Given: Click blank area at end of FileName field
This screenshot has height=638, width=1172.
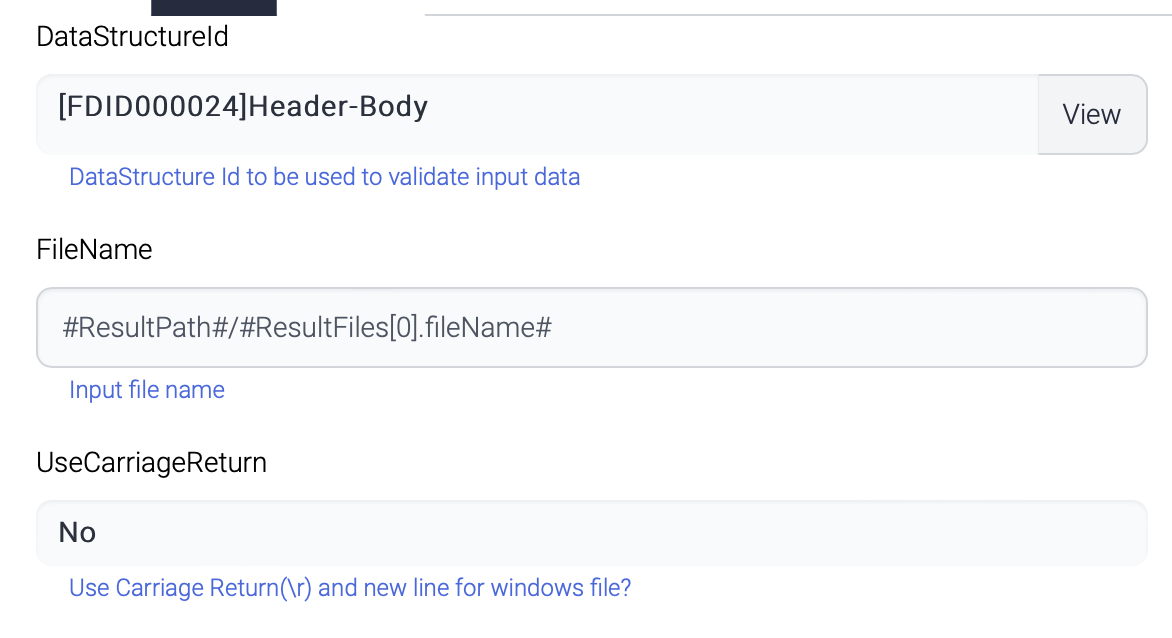Looking at the screenshot, I should pos(850,328).
